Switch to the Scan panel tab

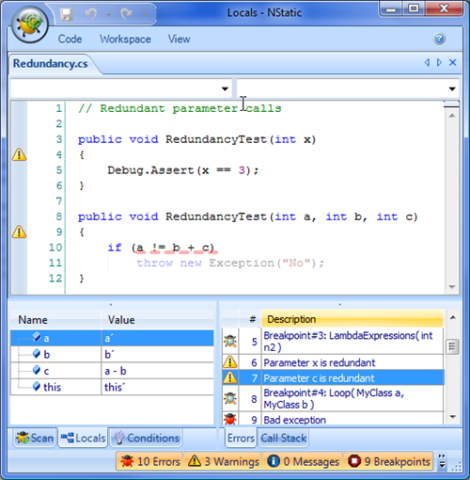pos(35,438)
